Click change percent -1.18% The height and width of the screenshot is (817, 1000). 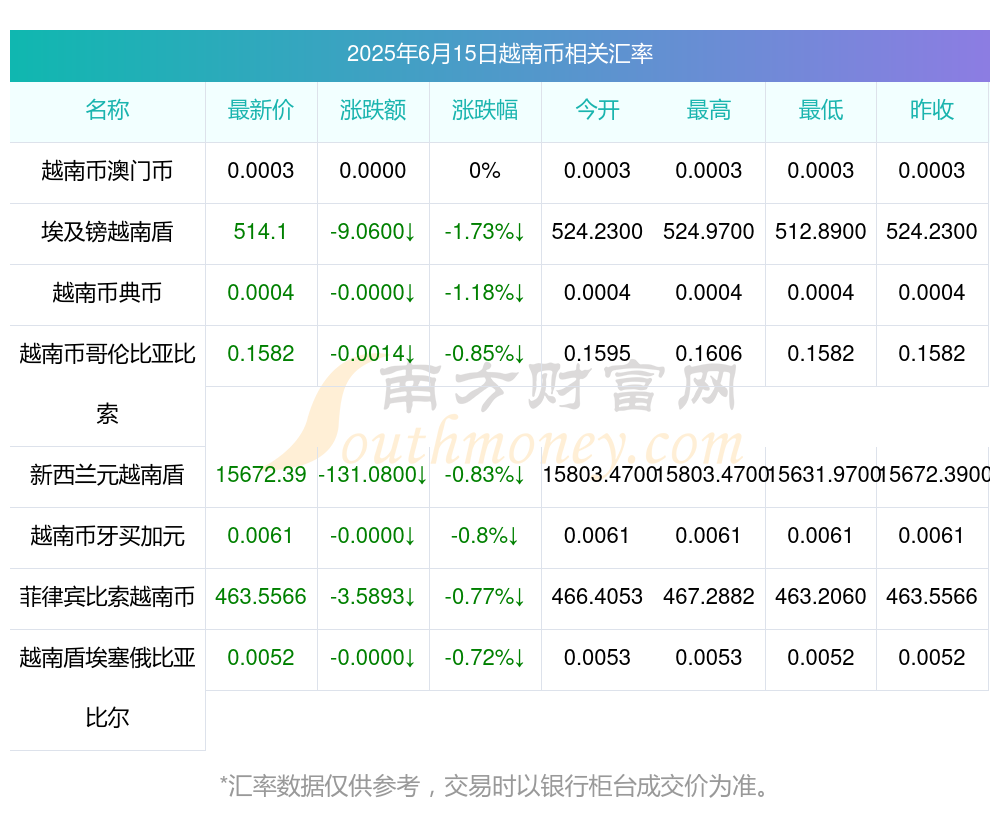pyautogui.click(x=485, y=293)
